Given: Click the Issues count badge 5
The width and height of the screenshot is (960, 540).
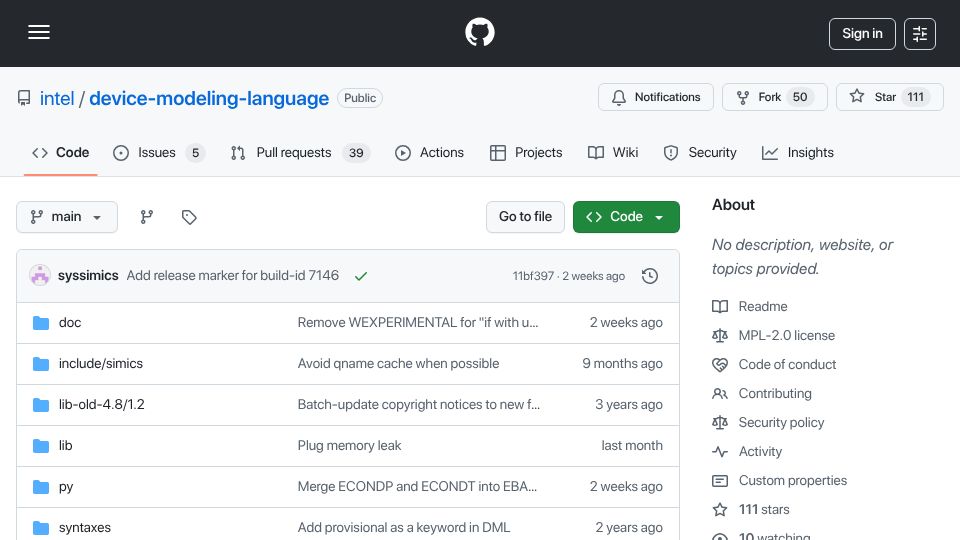Looking at the screenshot, I should click(195, 153).
